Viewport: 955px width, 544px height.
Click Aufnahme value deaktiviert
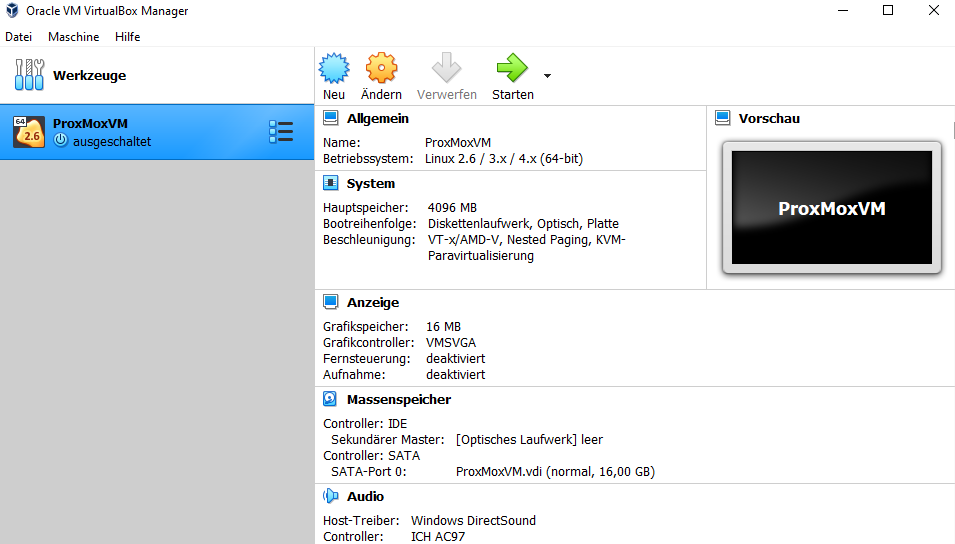coord(456,374)
